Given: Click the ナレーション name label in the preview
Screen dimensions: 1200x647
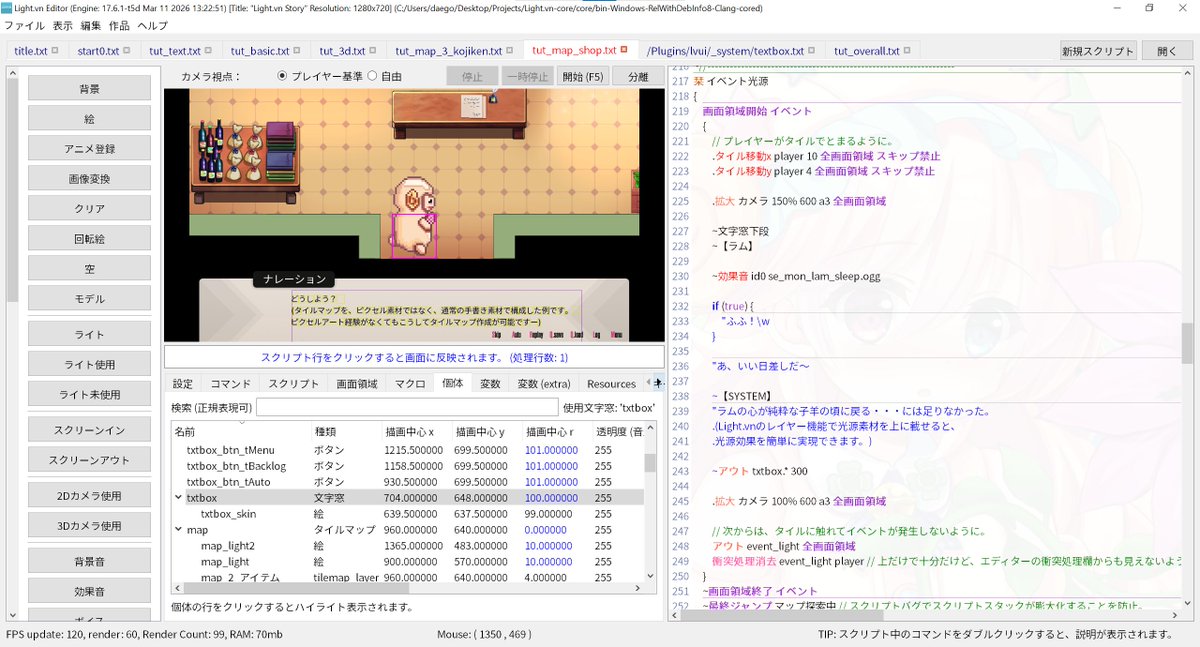Looking at the screenshot, I should pyautogui.click(x=293, y=280).
